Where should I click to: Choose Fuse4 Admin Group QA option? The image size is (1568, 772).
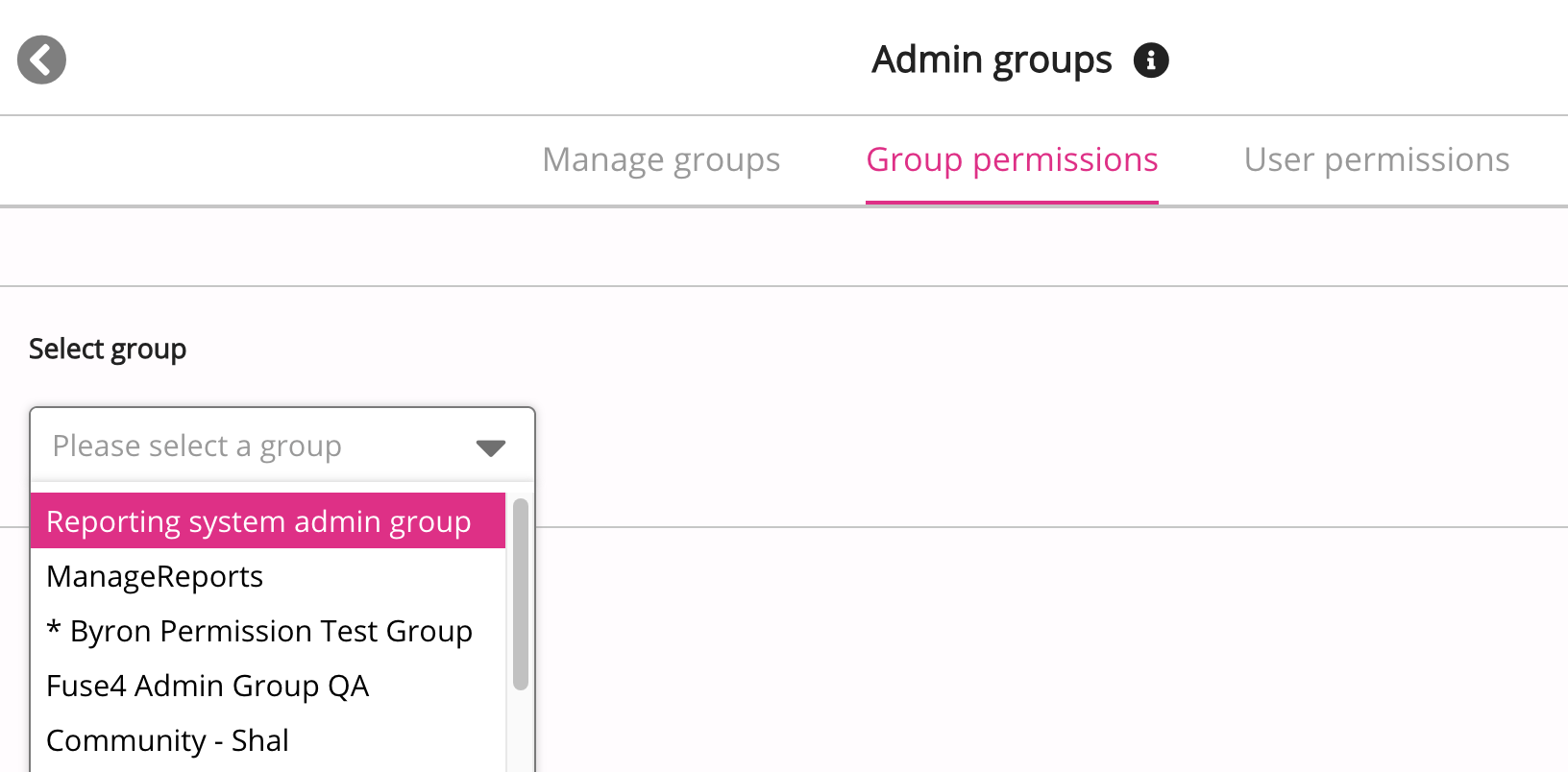click(x=208, y=686)
